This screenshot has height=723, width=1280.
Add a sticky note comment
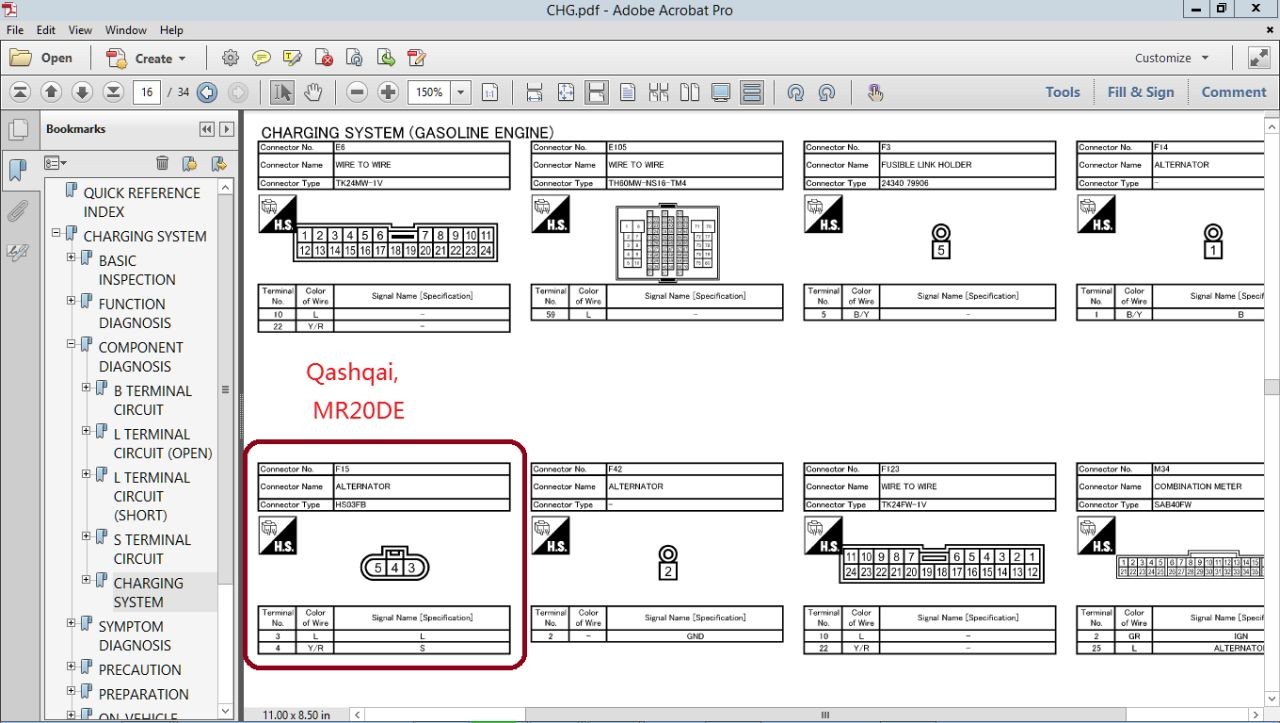[261, 58]
